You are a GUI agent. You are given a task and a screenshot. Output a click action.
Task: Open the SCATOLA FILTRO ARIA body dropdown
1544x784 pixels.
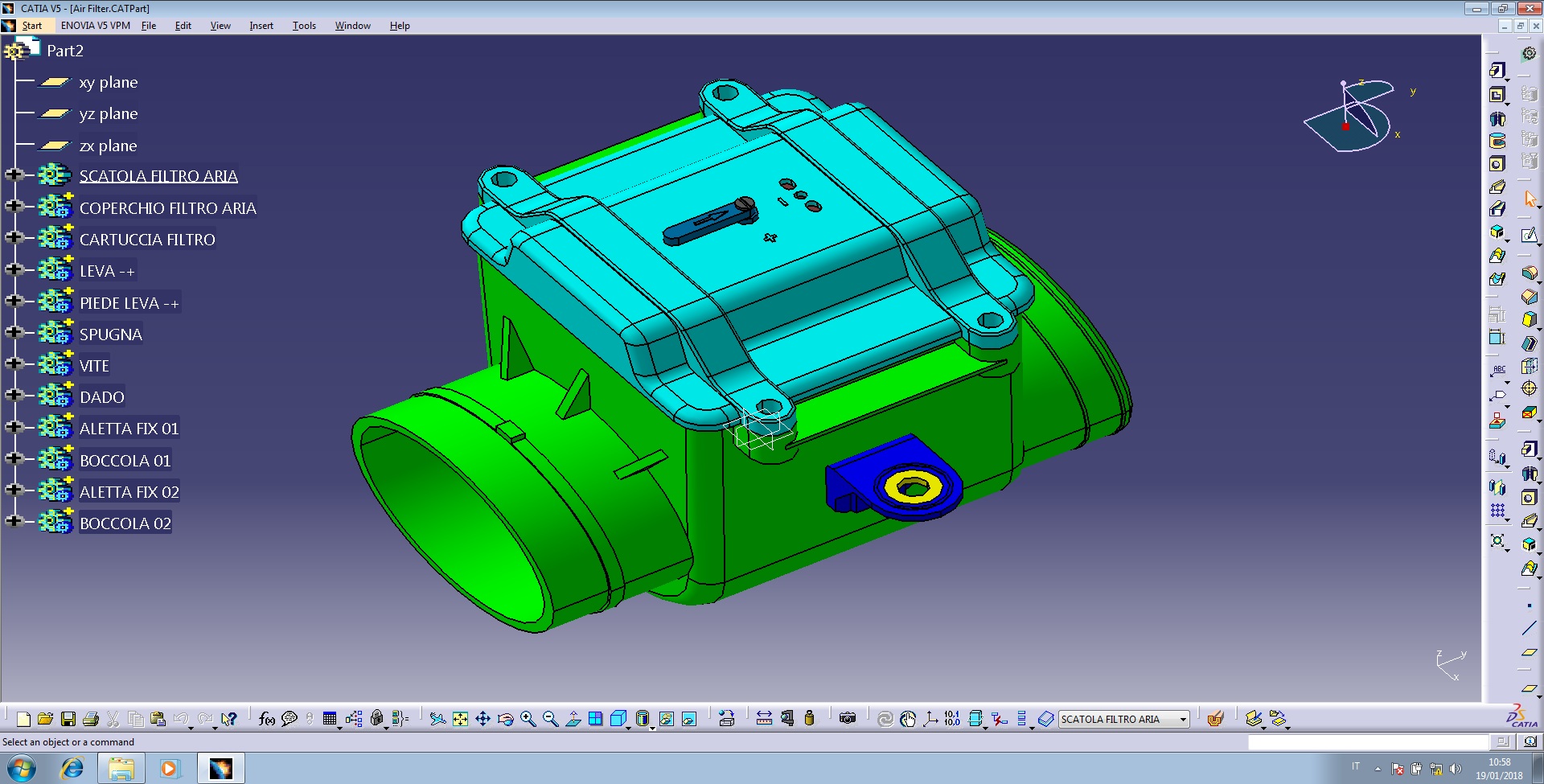coord(1184,720)
